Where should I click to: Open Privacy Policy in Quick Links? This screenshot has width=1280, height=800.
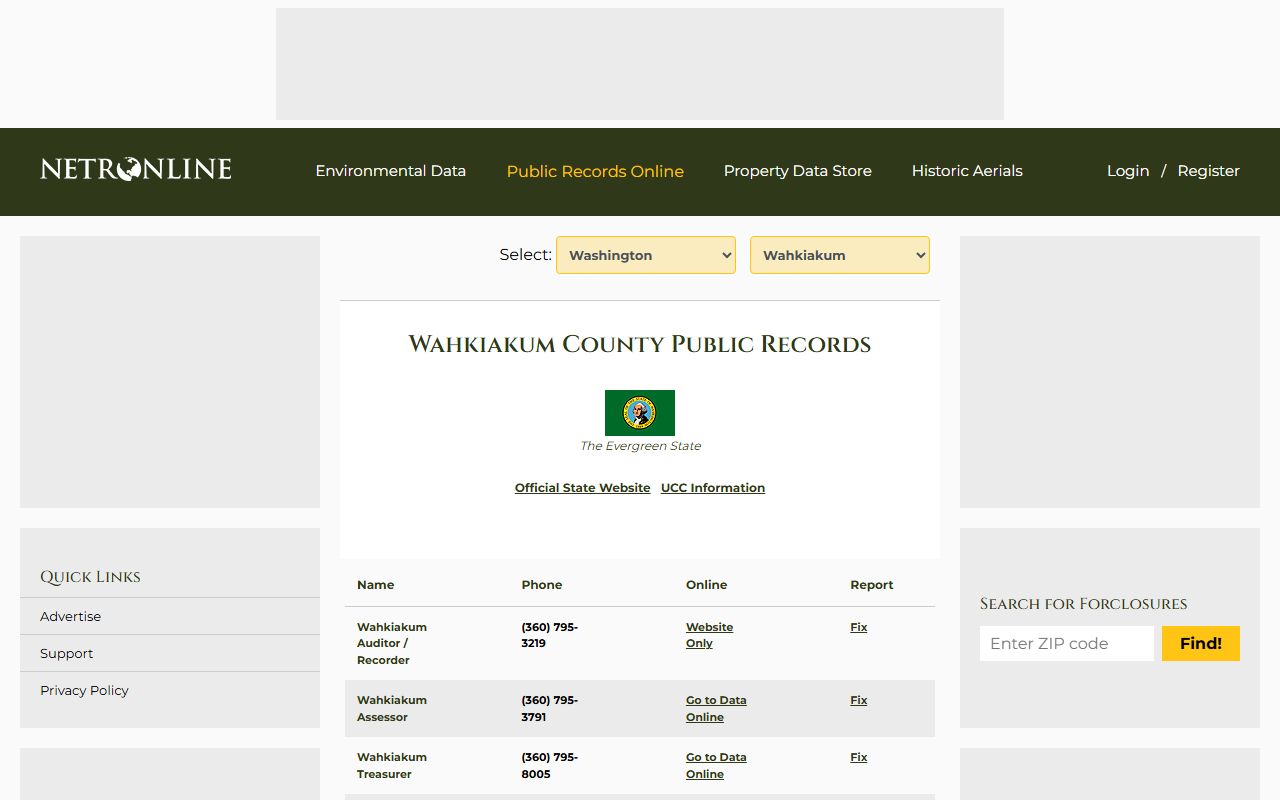pos(84,690)
